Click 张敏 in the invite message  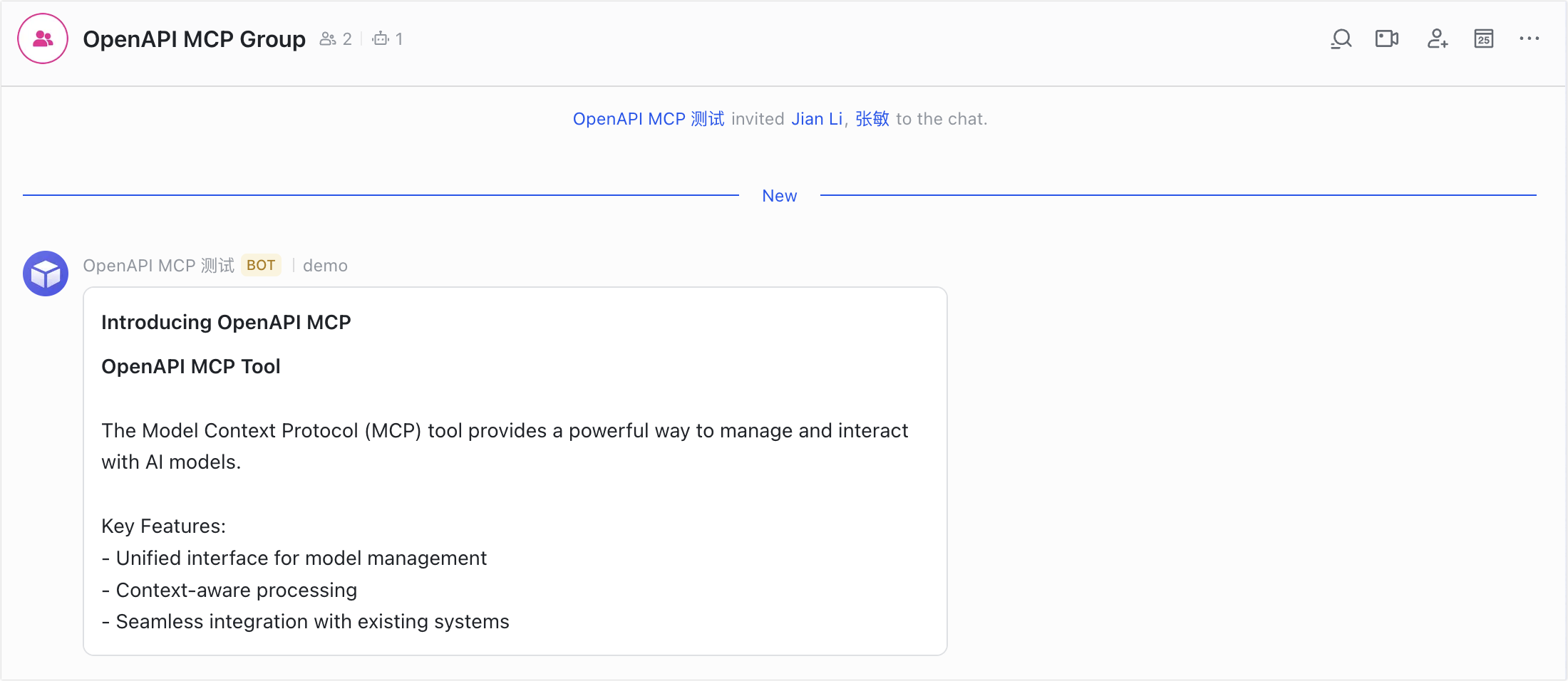click(x=871, y=119)
